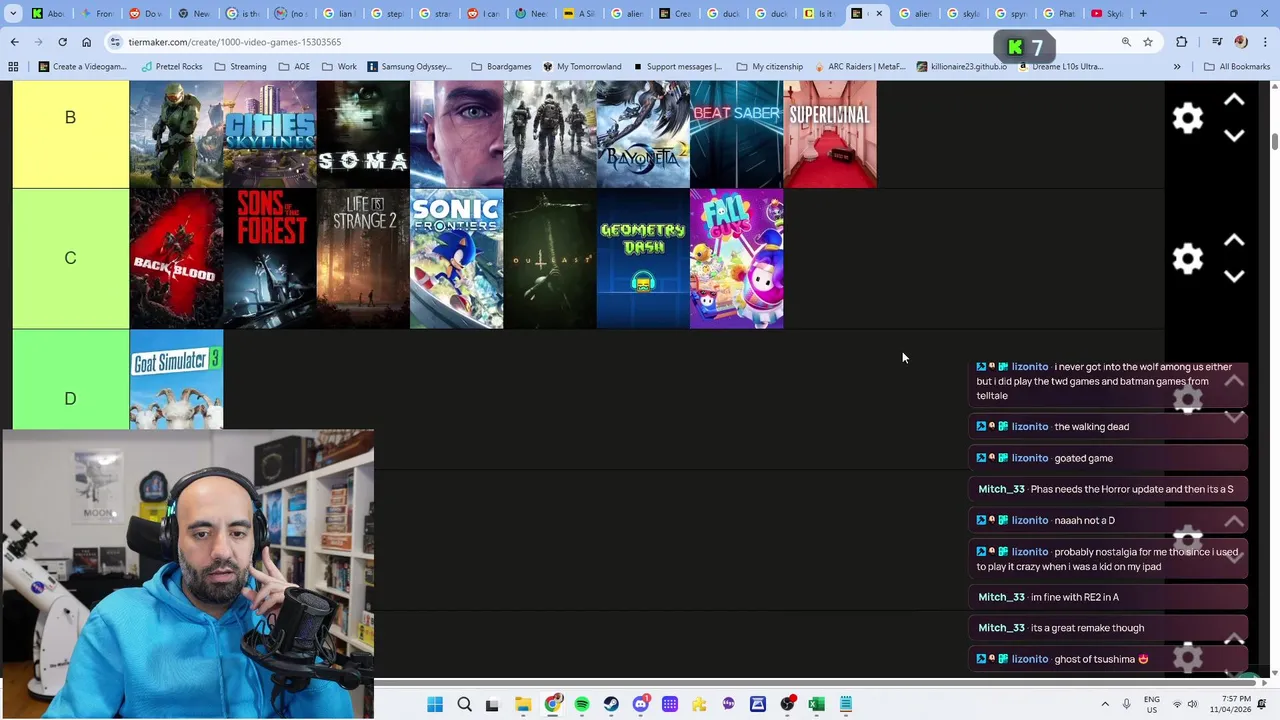The width and height of the screenshot is (1280, 720).
Task: Switch to the Phas browser tab
Action: [x=1061, y=13]
